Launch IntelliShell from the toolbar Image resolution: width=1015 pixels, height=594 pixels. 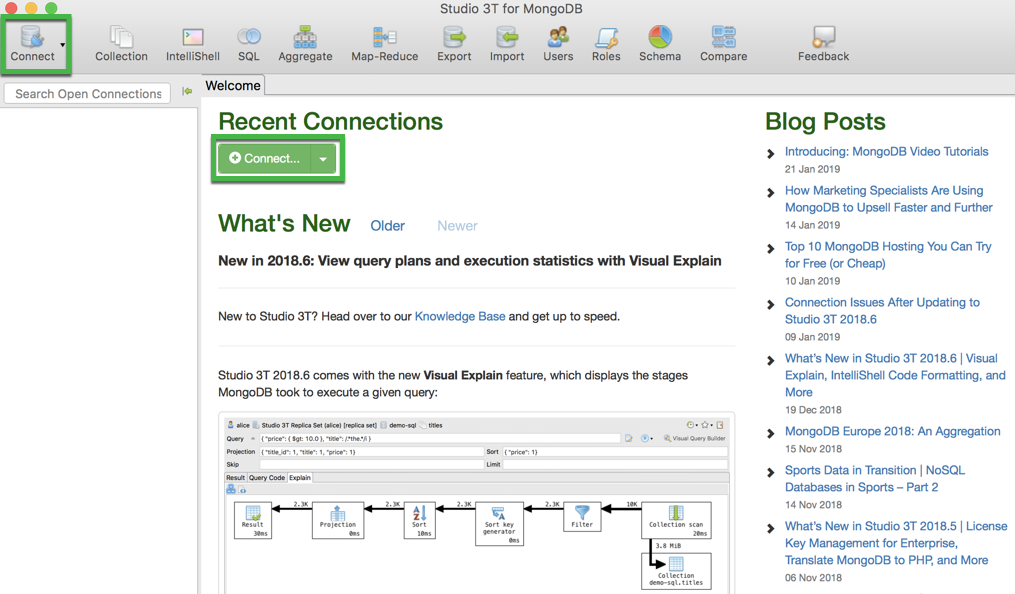tap(193, 43)
